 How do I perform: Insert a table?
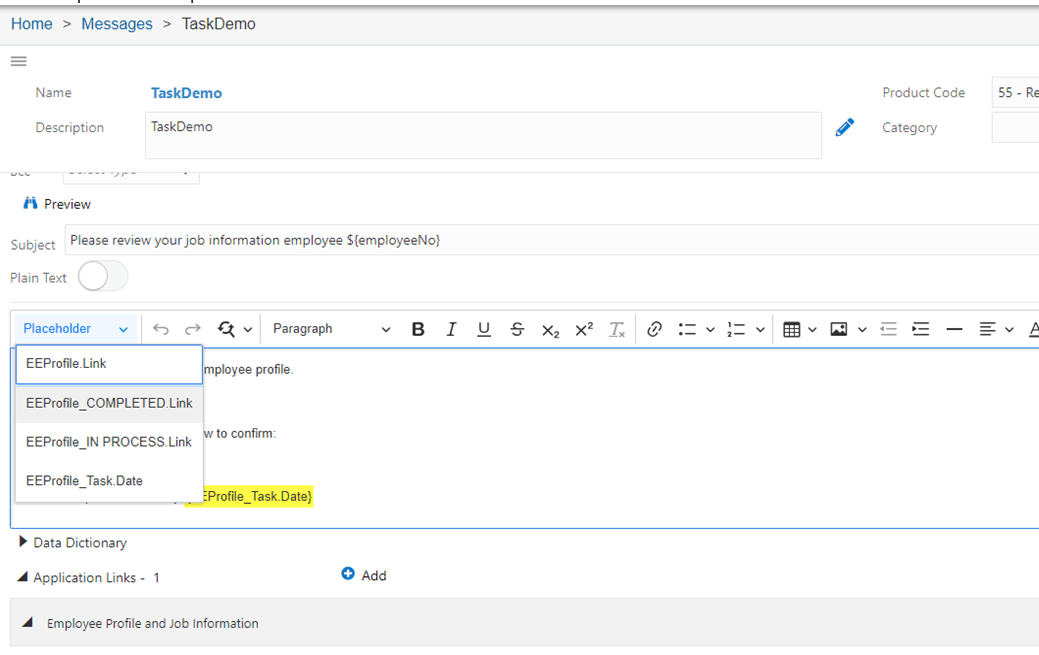[791, 329]
